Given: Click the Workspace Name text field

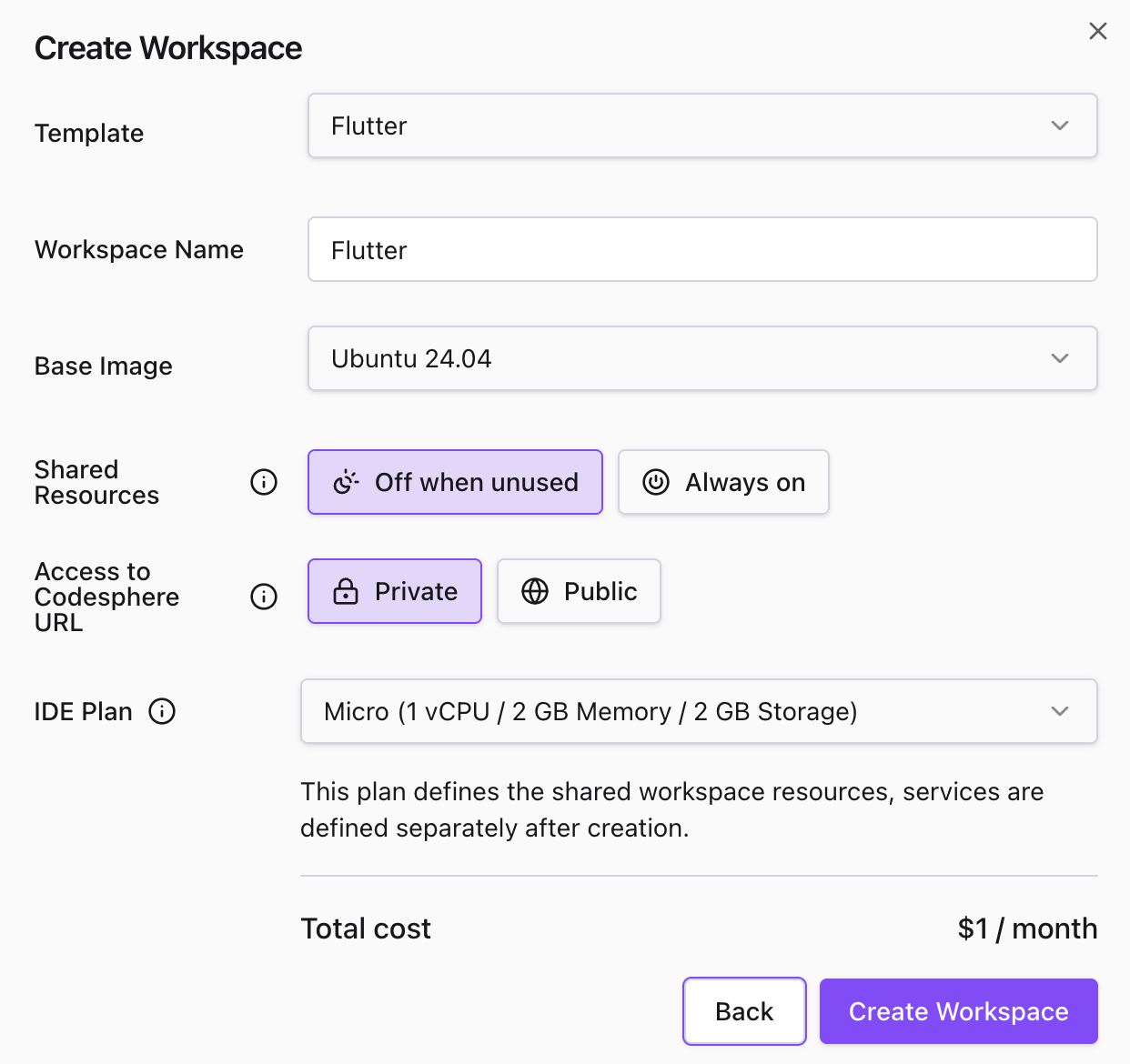Looking at the screenshot, I should pyautogui.click(x=703, y=249).
